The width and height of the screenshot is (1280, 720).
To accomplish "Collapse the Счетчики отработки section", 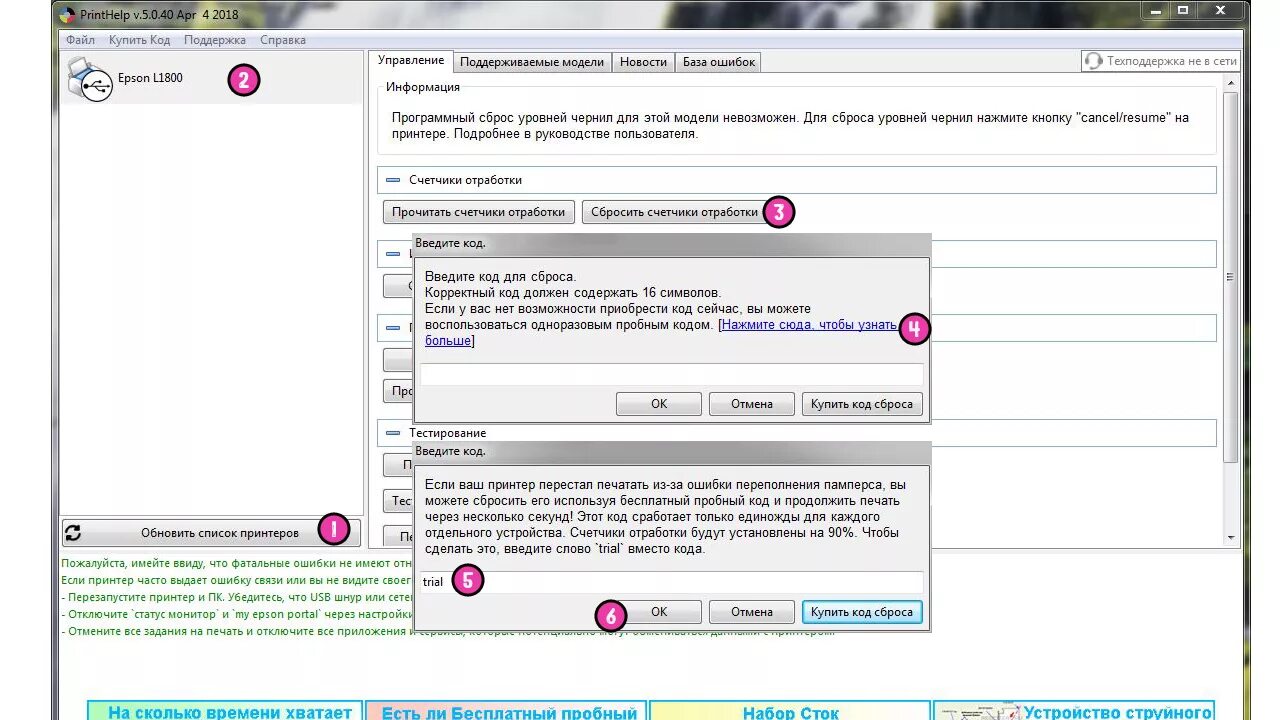I will coord(393,180).
